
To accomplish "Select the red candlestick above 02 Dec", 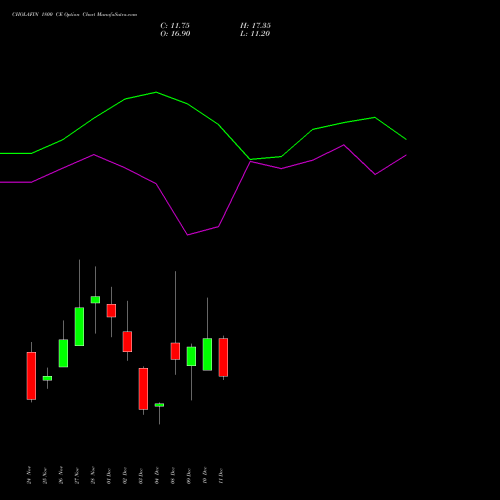I will pyautogui.click(x=127, y=341).
